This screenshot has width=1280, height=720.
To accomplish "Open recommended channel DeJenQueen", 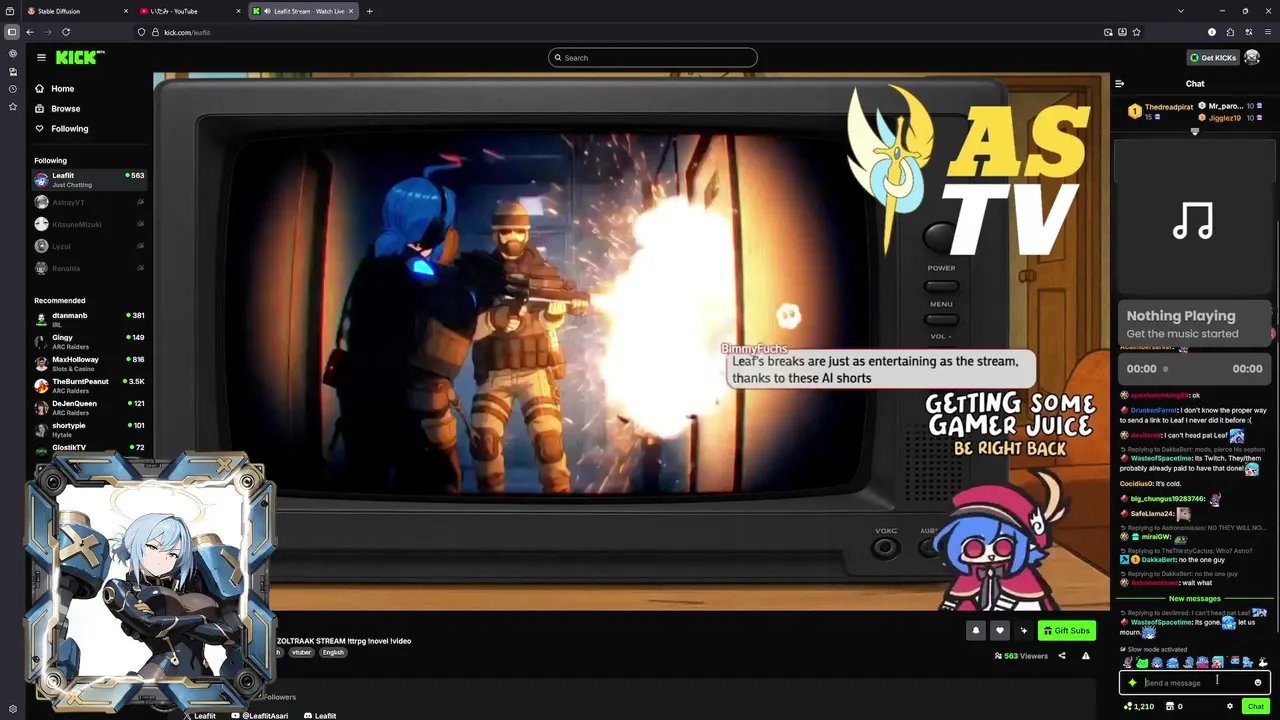I will coord(89,408).
